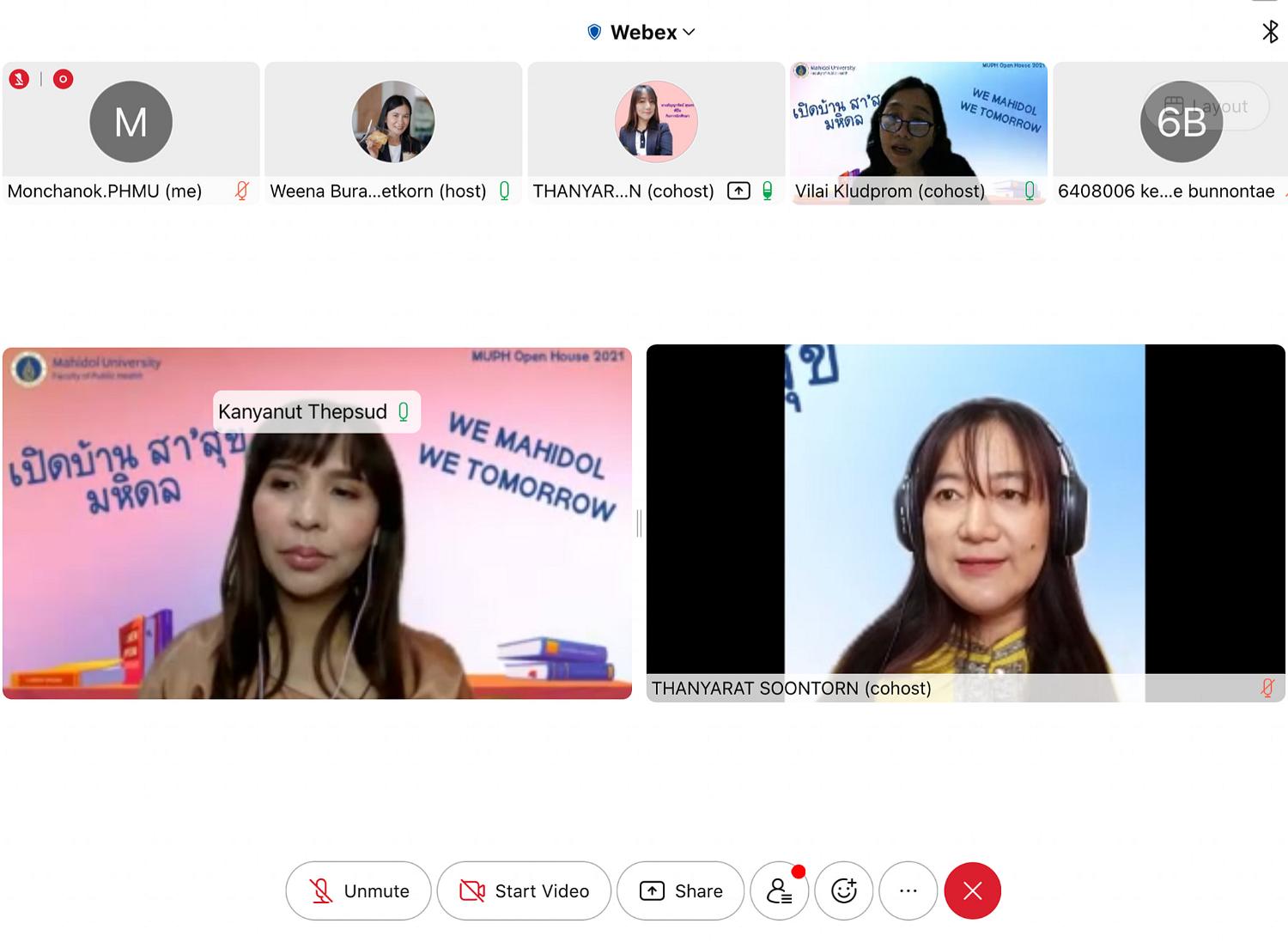Click mic icon next to Kanyanut Thepsud

click(404, 412)
